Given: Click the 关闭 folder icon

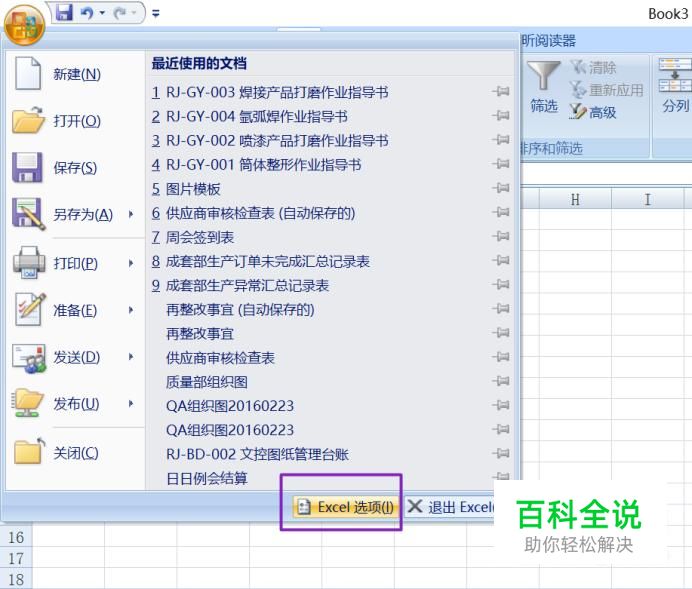Looking at the screenshot, I should (29, 451).
